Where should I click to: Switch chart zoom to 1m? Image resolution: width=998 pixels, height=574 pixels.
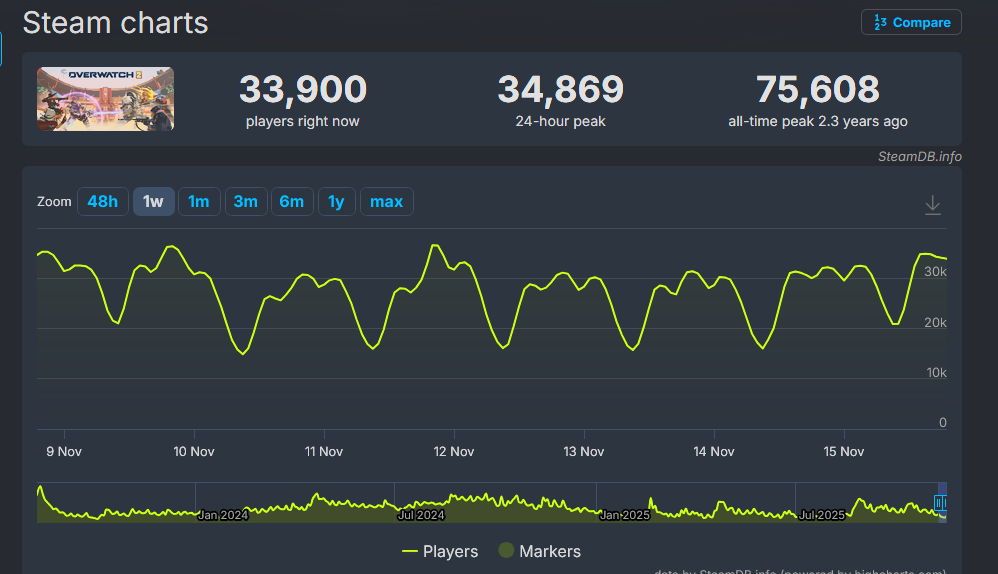point(199,202)
